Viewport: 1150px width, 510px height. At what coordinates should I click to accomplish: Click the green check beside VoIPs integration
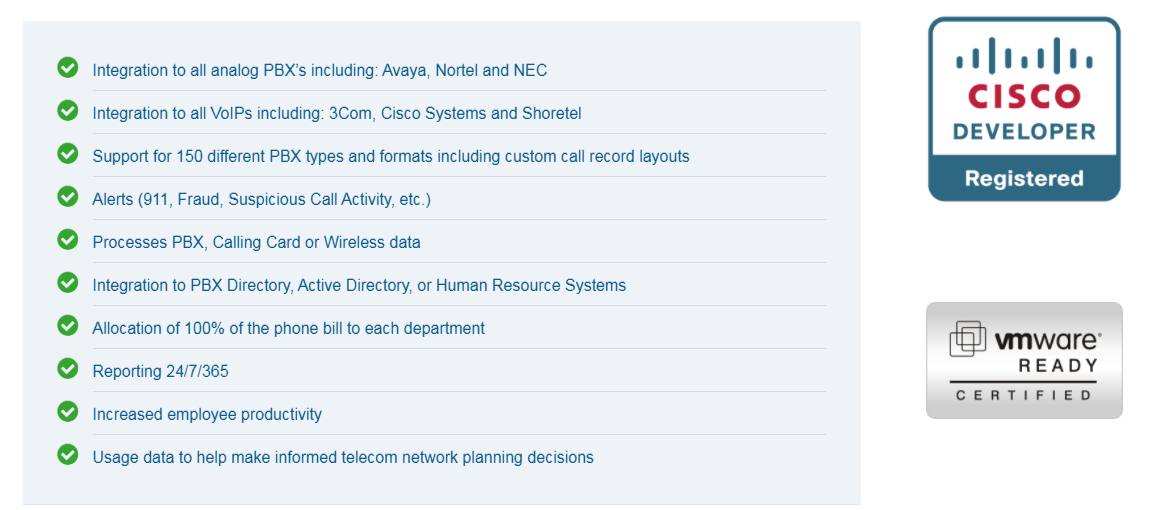point(68,111)
